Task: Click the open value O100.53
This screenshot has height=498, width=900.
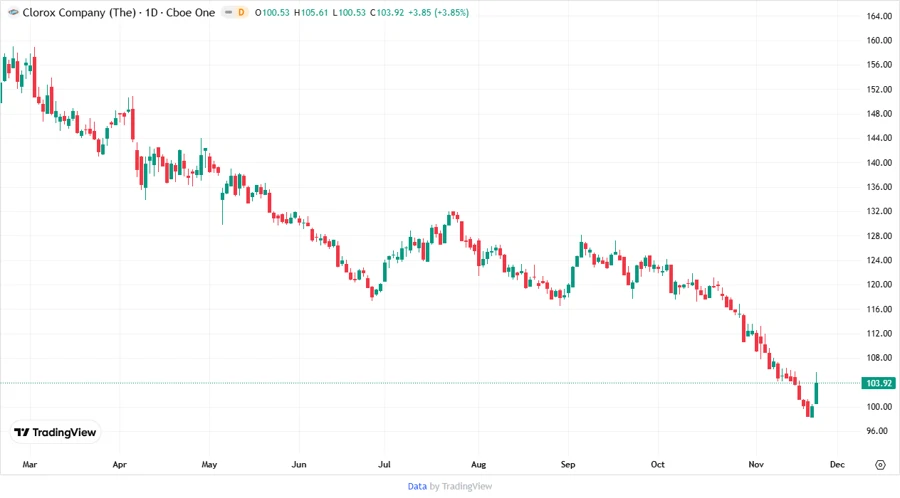Action: tap(272, 12)
